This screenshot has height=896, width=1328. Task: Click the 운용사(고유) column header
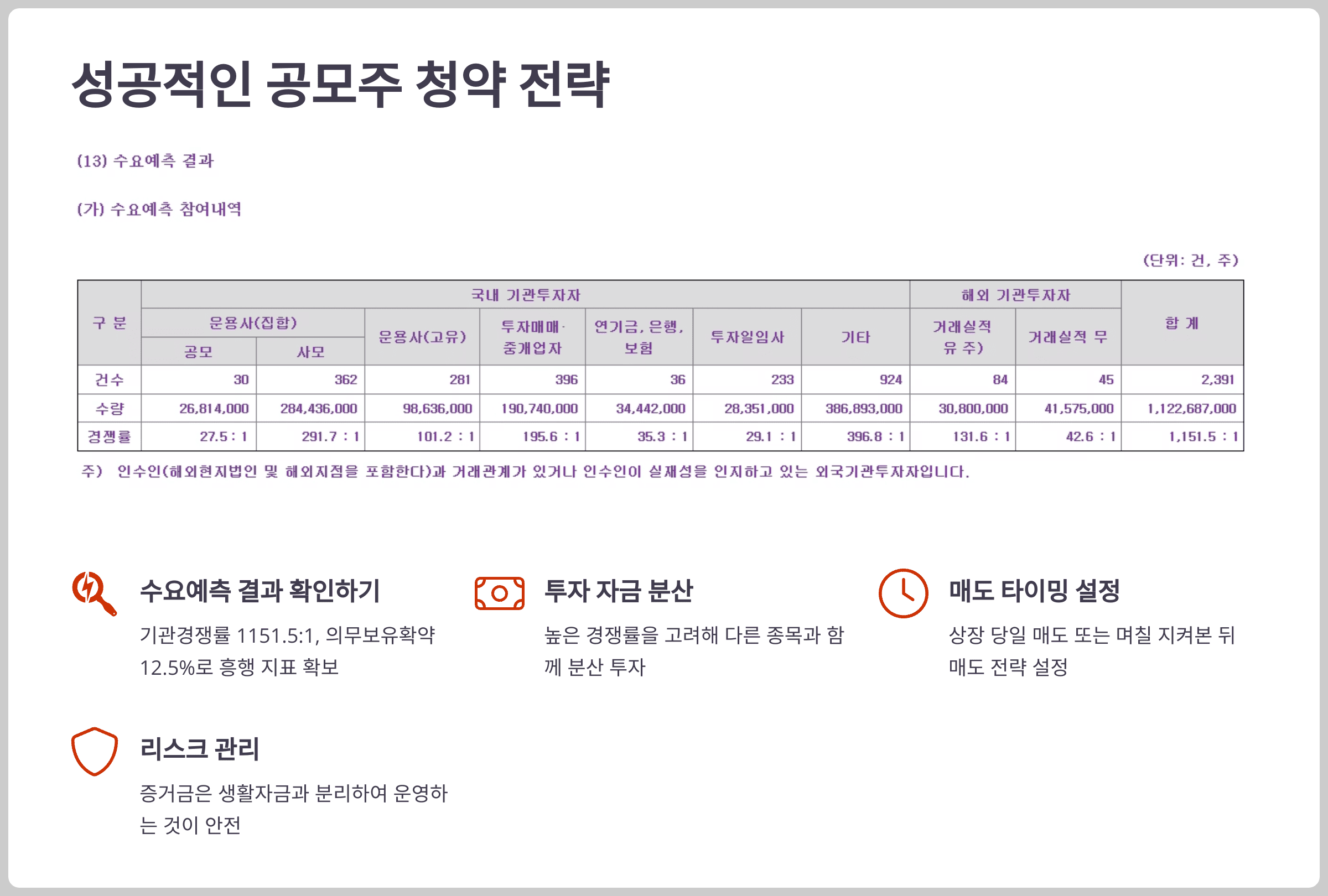(x=422, y=337)
